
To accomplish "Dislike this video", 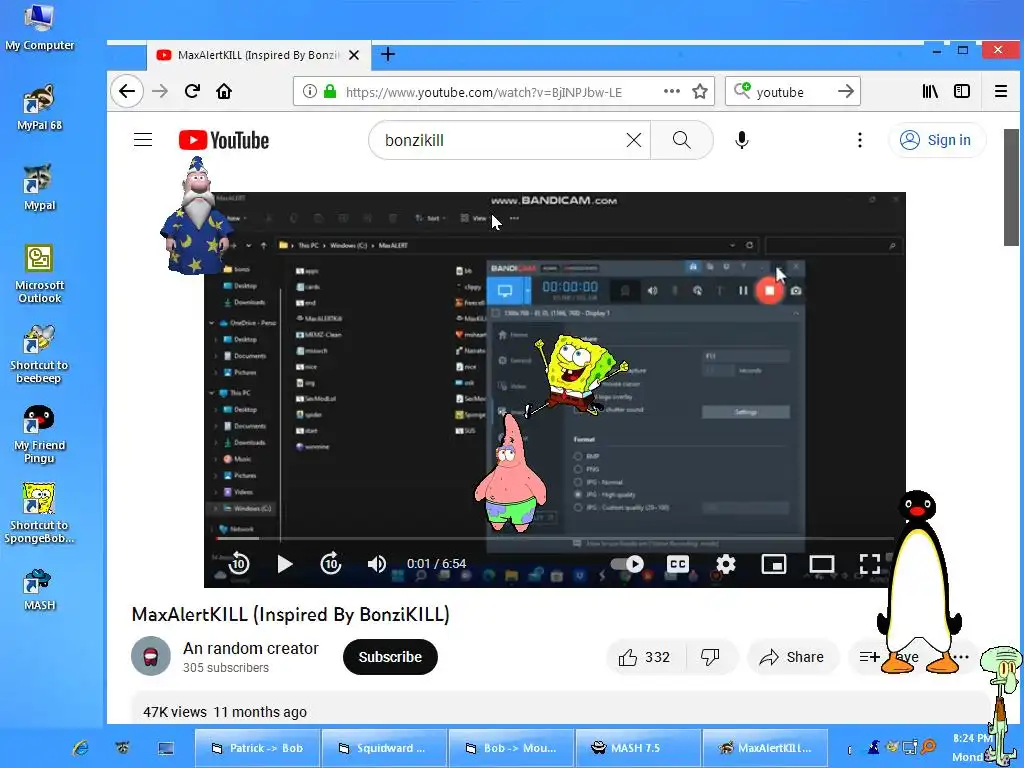I will [711, 657].
